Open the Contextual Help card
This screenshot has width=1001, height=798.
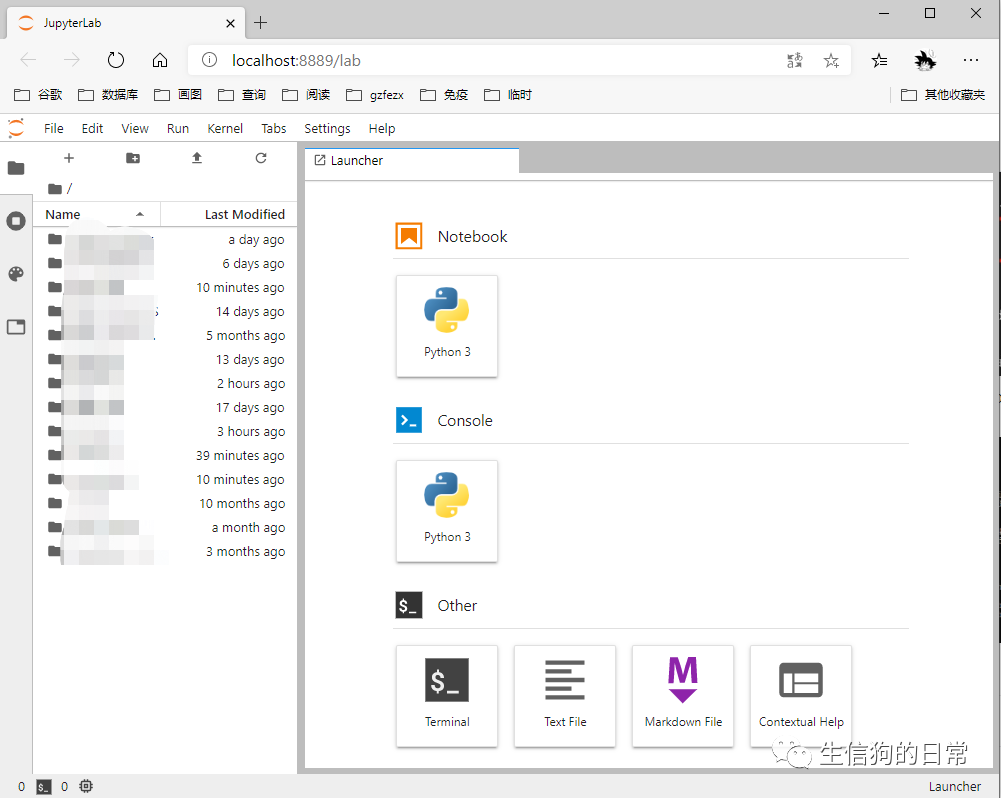(801, 696)
